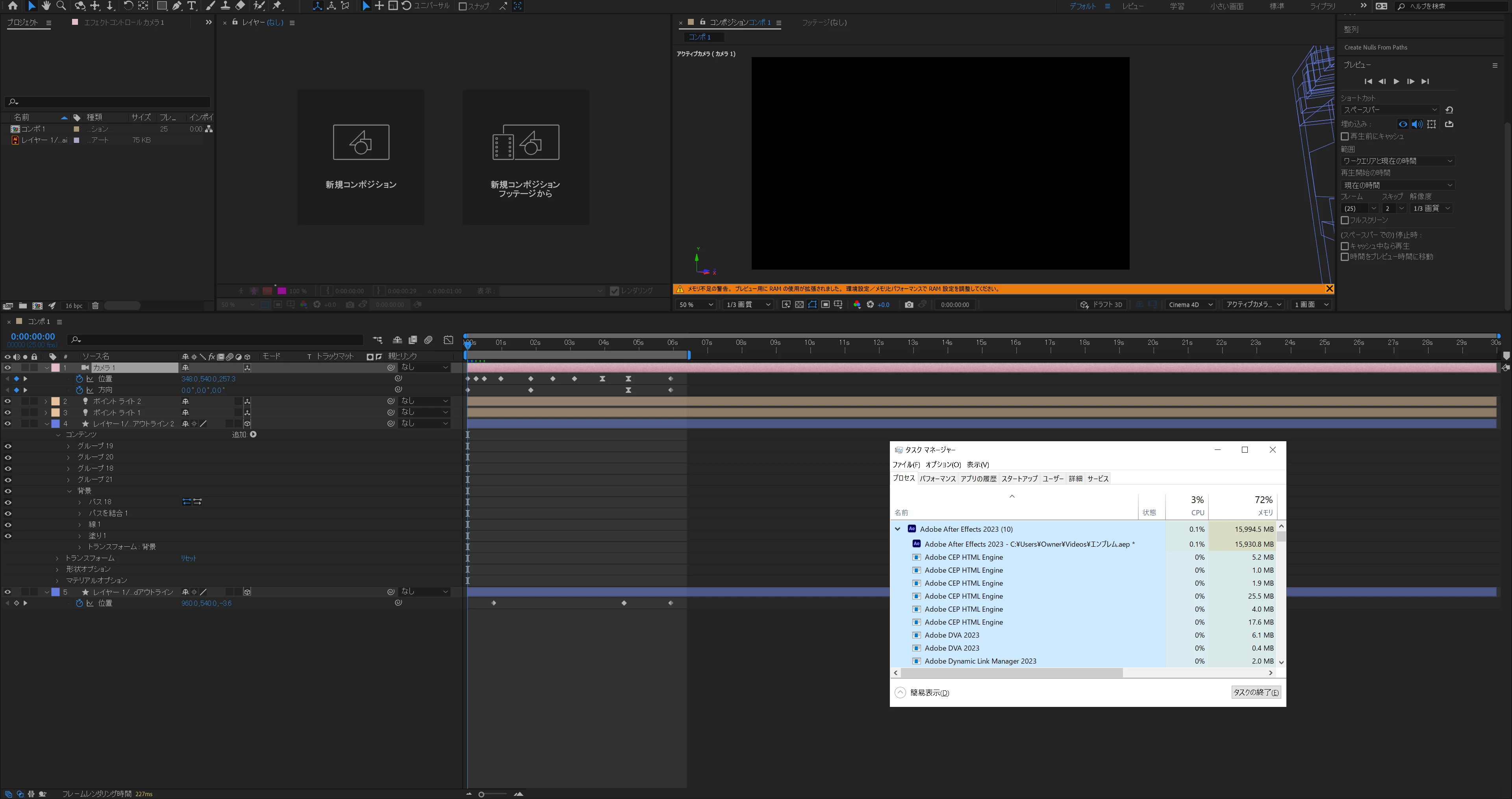Select the Pen tool
Viewport: 1512px width, 799px height.
pos(177,6)
